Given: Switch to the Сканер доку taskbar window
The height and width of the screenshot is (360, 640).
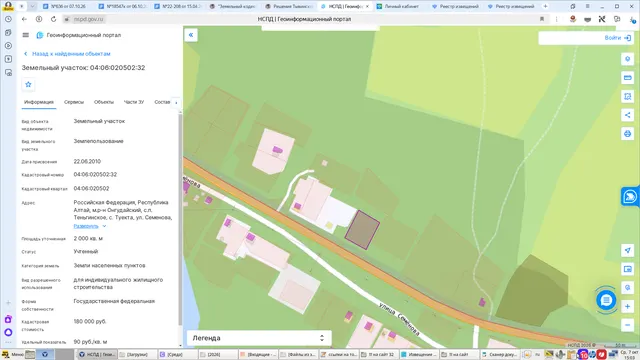Looking at the screenshot, I should (500, 354).
